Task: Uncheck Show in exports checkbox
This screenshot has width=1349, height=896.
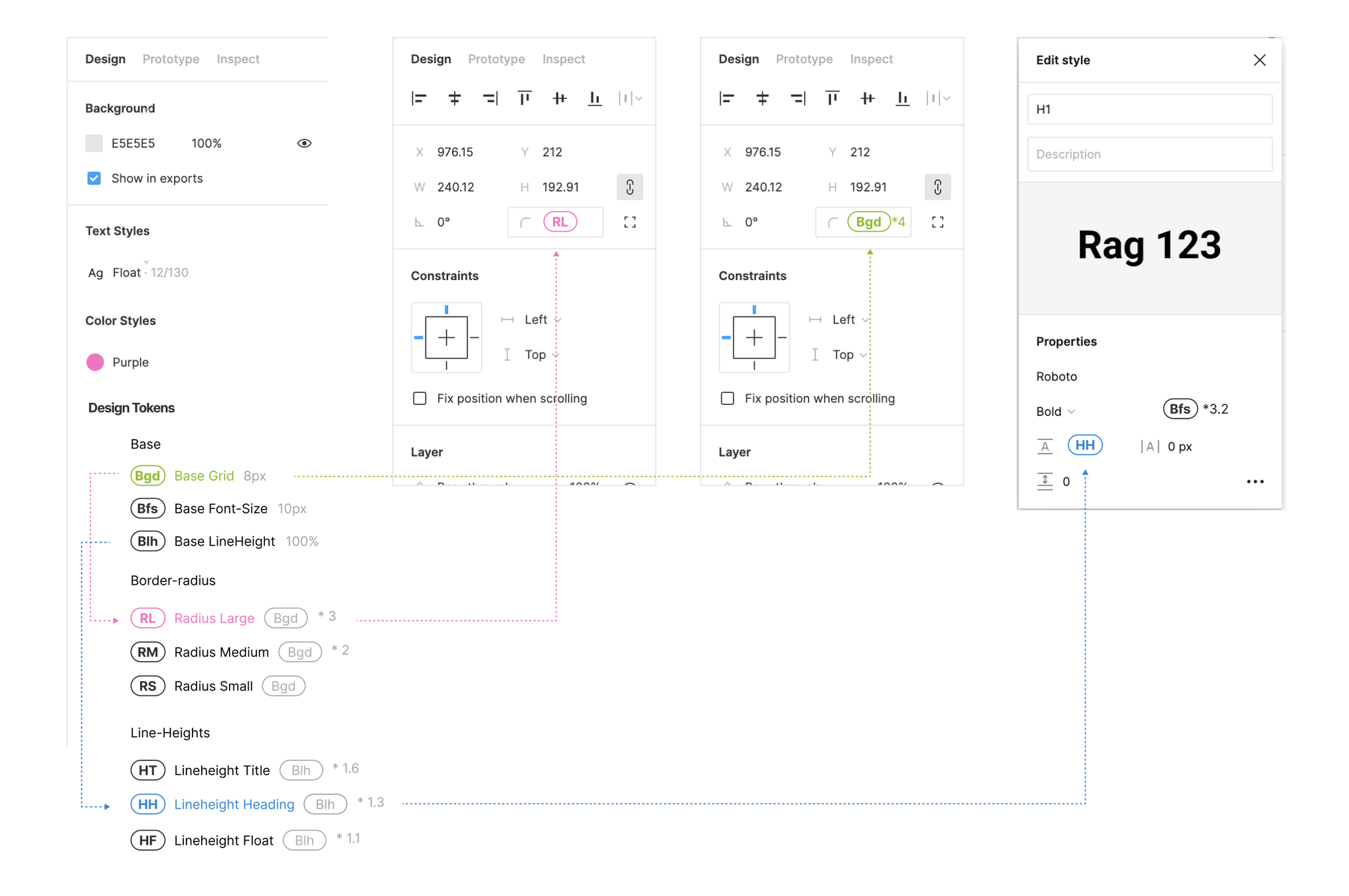Action: point(94,179)
